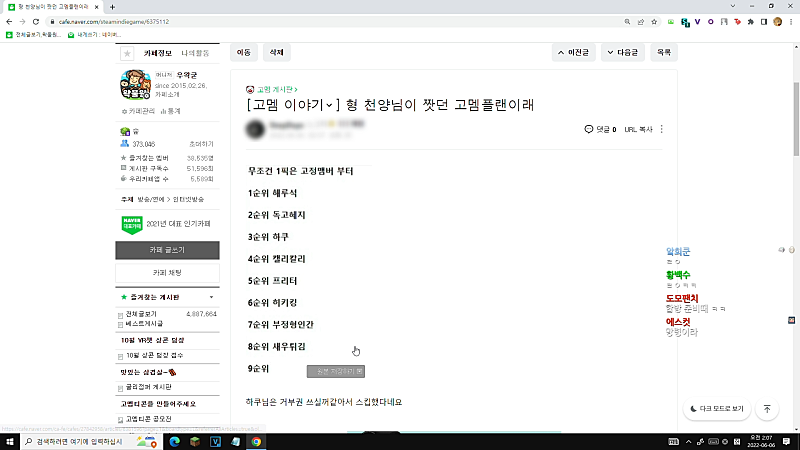The image size is (800, 450).
Task: Open the Chrome extensions puzzle icon
Action: [x=751, y=22]
